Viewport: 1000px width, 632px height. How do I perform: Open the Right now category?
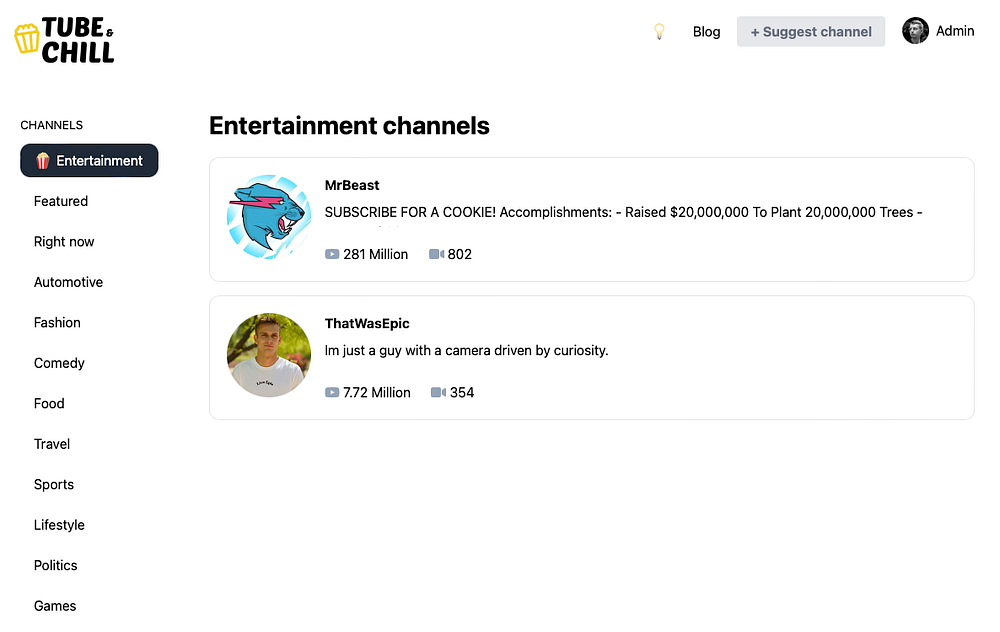pos(64,242)
